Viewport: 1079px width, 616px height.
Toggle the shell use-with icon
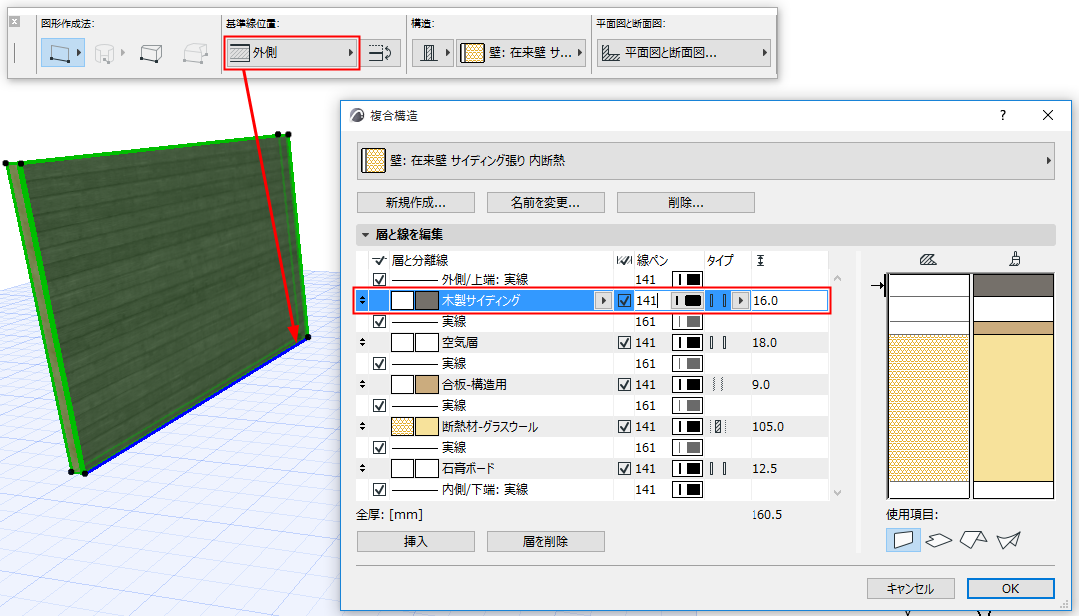[1009, 540]
